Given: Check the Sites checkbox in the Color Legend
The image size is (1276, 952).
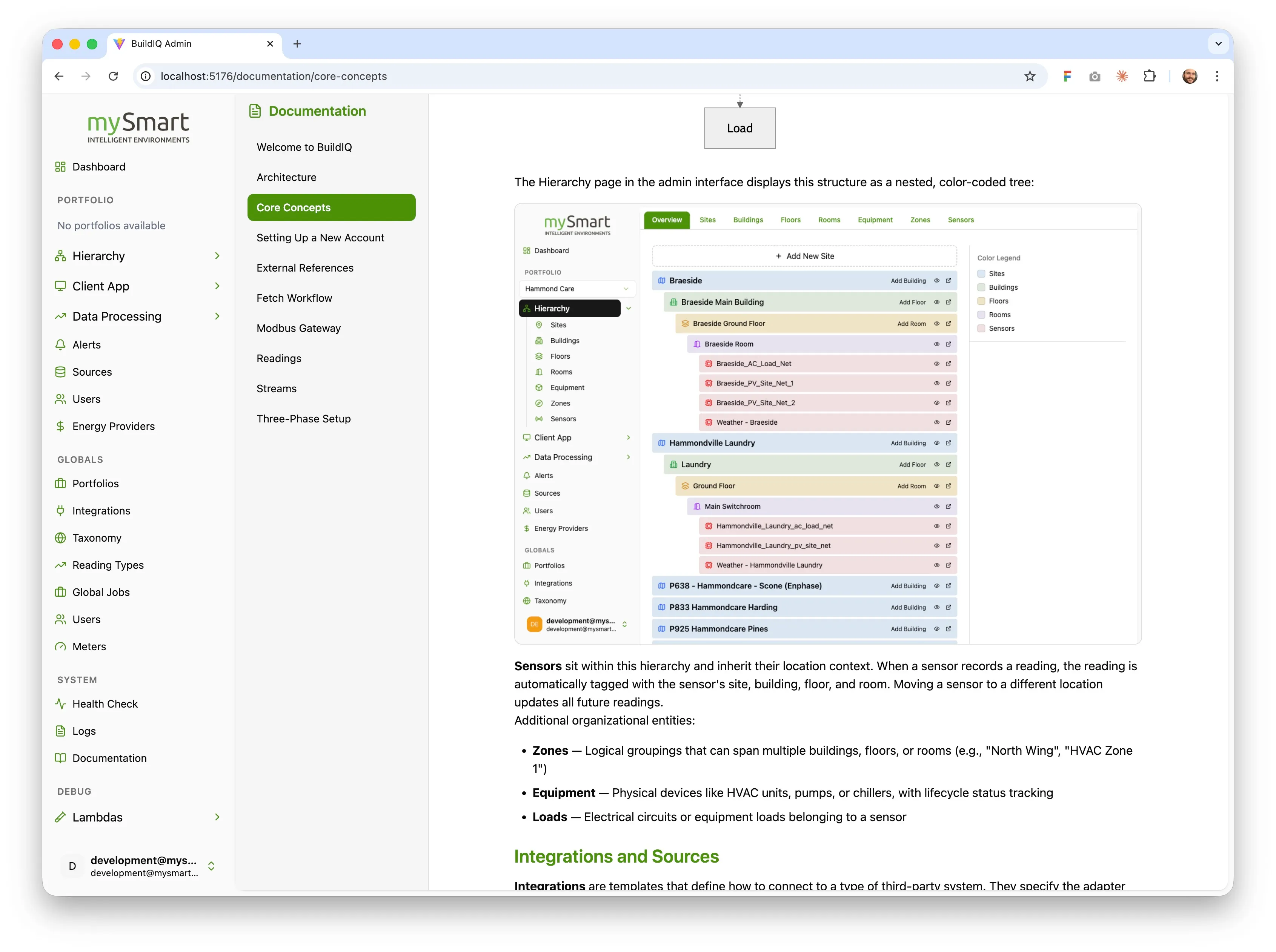Looking at the screenshot, I should coord(981,274).
